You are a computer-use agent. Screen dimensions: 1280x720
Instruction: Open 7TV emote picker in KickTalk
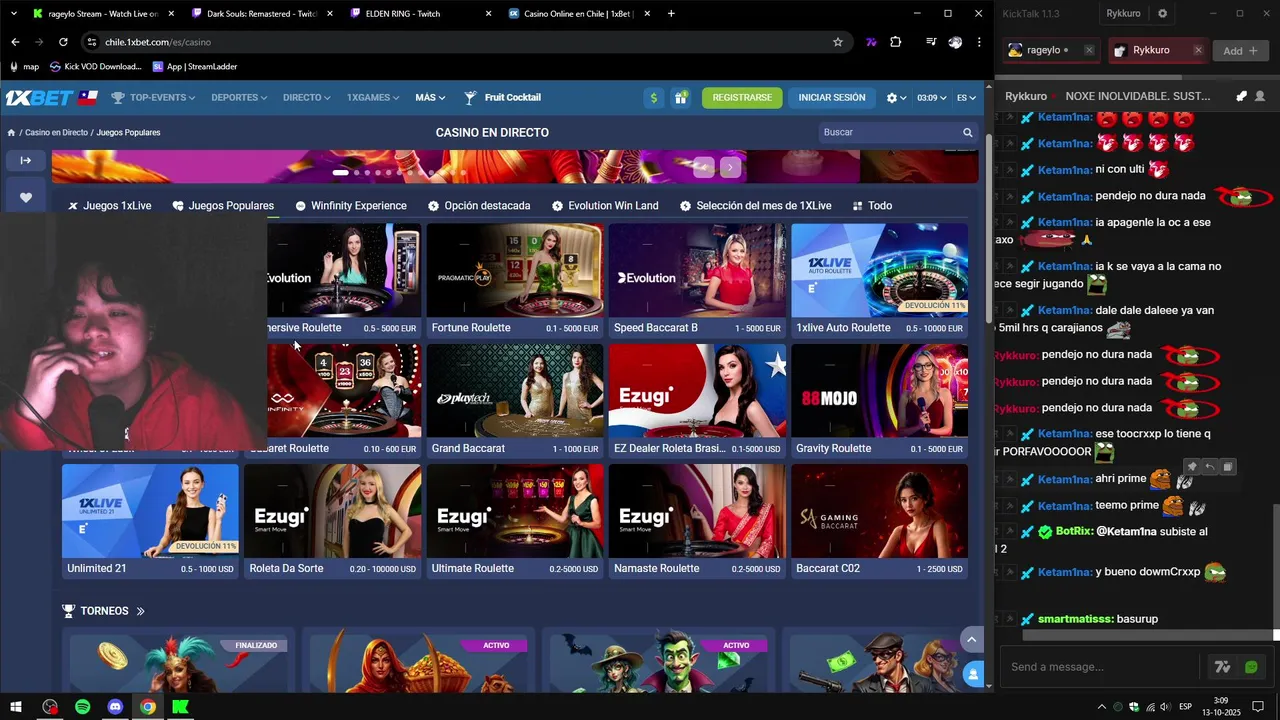(x=1222, y=667)
